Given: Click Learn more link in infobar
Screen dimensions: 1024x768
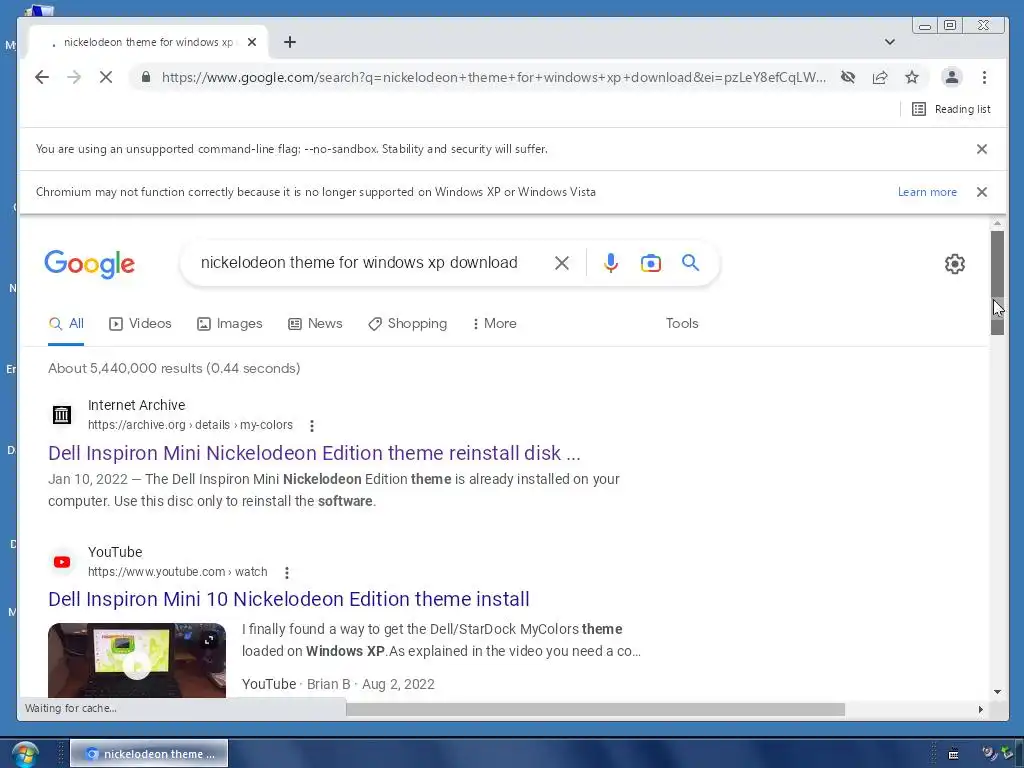Looking at the screenshot, I should pos(927,192).
